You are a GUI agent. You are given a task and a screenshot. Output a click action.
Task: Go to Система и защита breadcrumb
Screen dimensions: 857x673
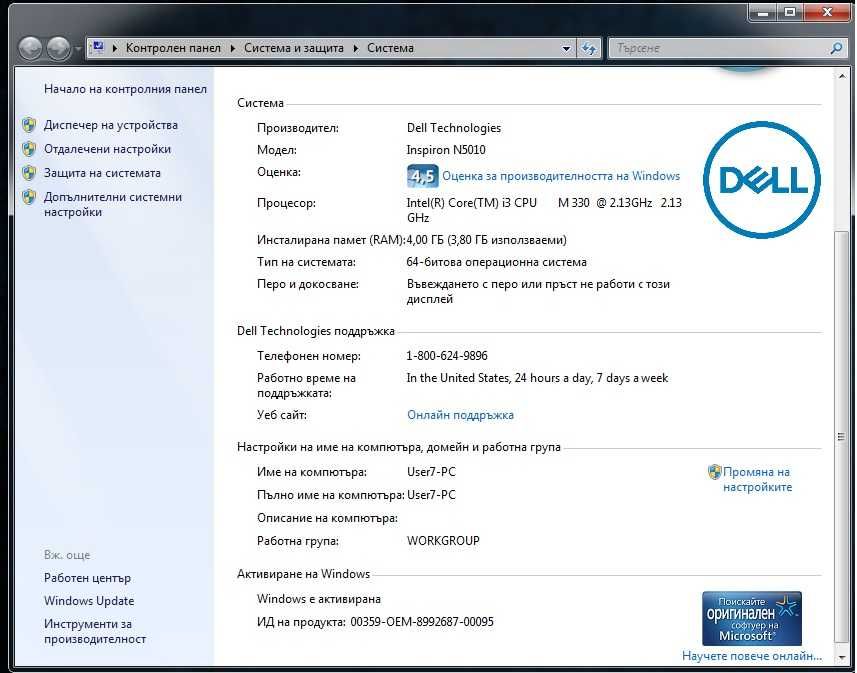coord(294,48)
